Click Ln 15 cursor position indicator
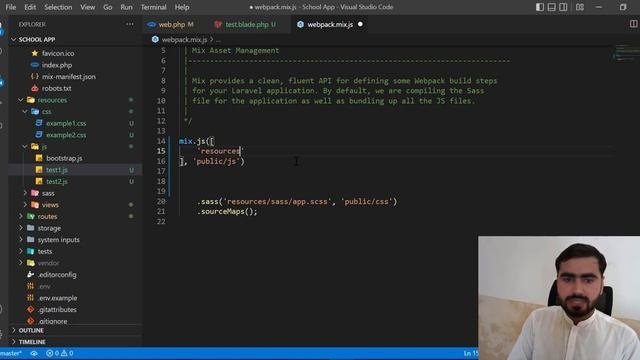The image size is (640, 360). [x=470, y=353]
